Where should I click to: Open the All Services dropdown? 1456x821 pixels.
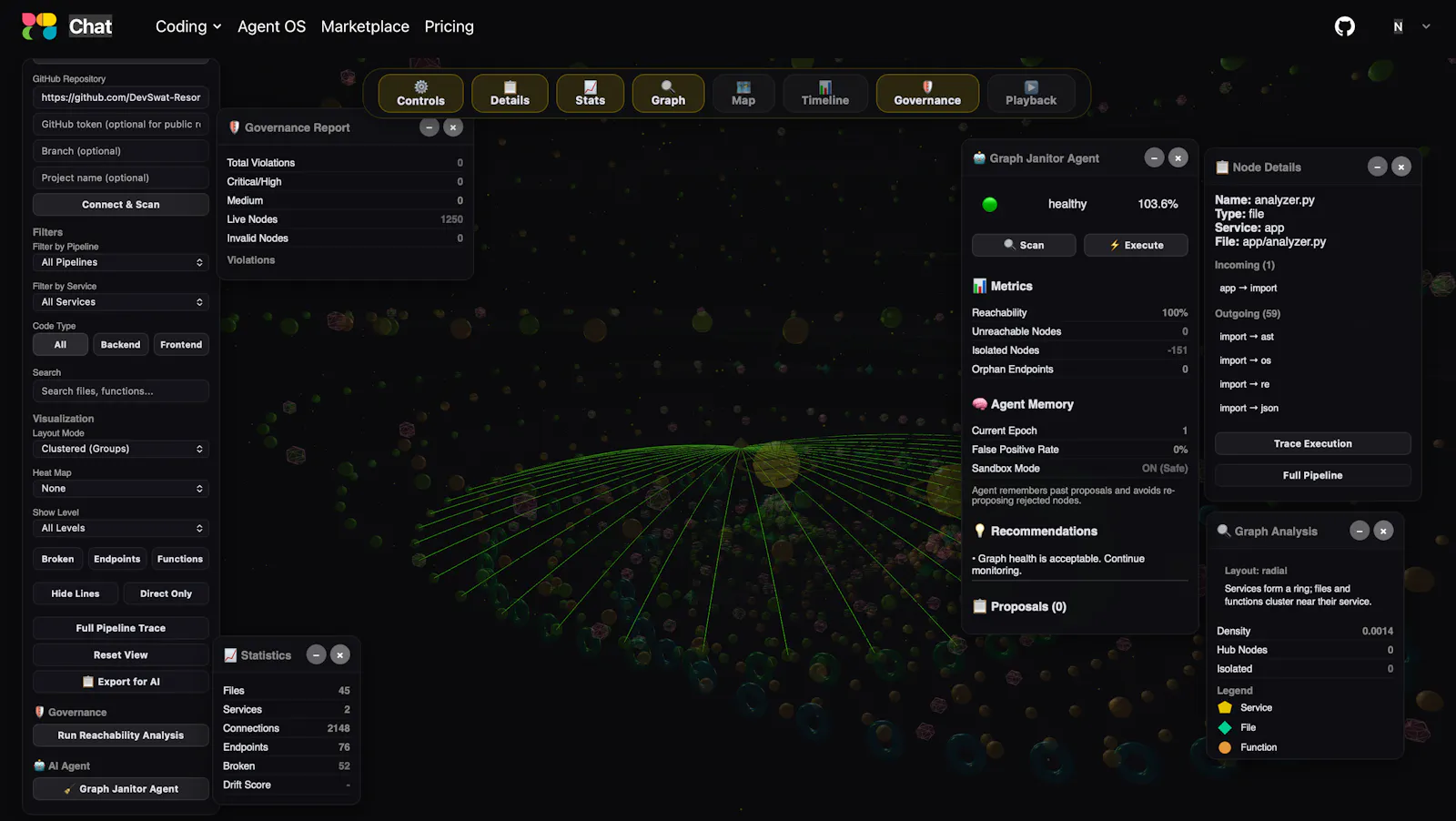coord(121,302)
